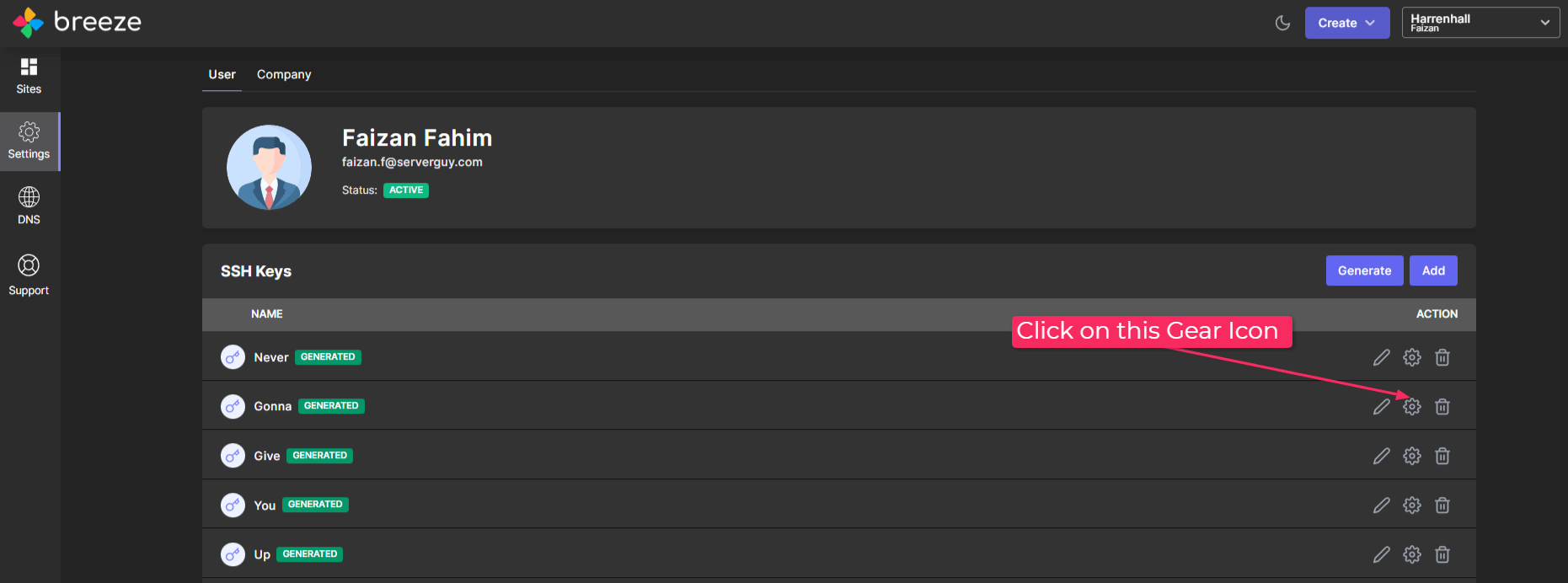This screenshot has width=1568, height=583.
Task: Expand the Create dropdown
Action: coord(1347,23)
